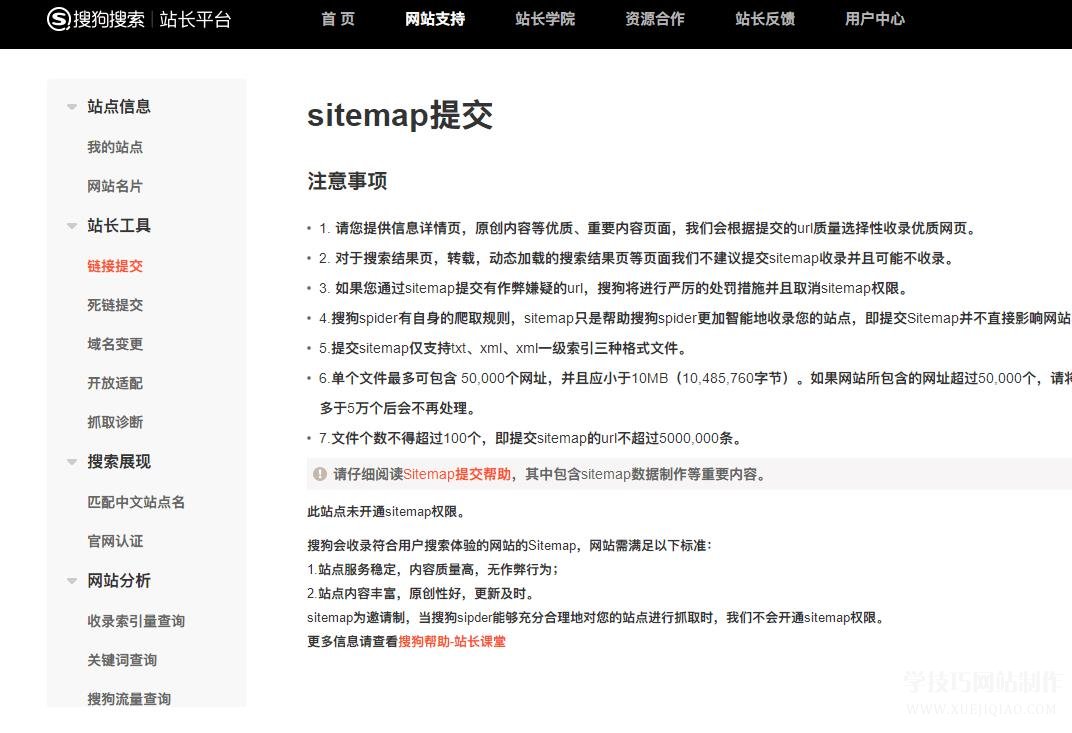Collapse the 搜索展现 chevron arrow
Image resolution: width=1072 pixels, height=733 pixels.
coord(71,461)
